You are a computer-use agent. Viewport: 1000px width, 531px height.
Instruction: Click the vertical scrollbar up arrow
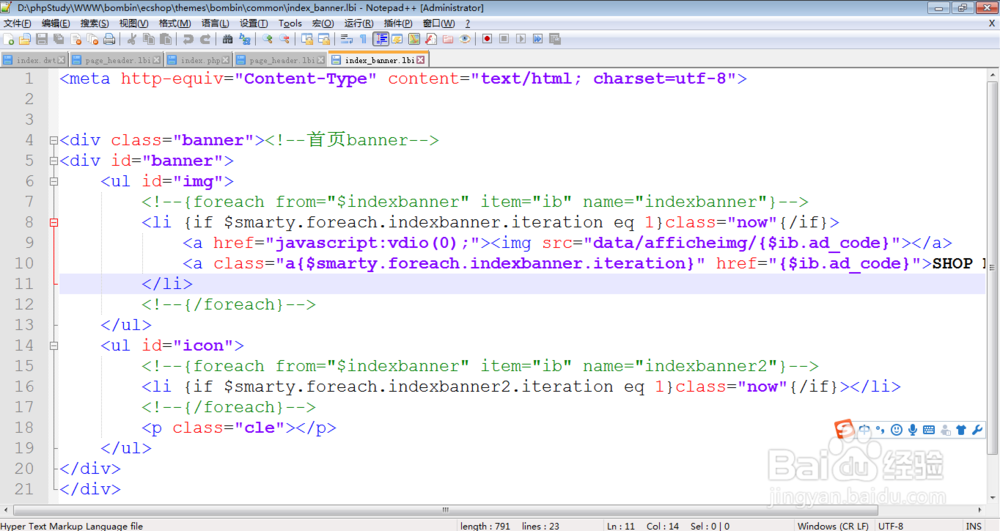pos(993,75)
